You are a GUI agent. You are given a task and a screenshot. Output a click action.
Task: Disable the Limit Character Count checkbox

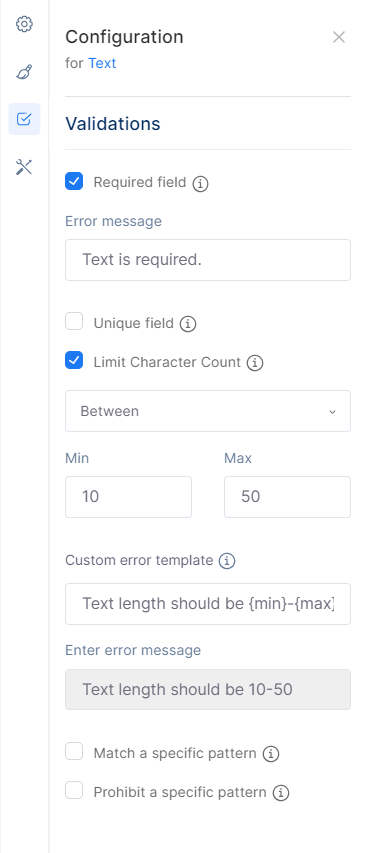click(x=74, y=360)
